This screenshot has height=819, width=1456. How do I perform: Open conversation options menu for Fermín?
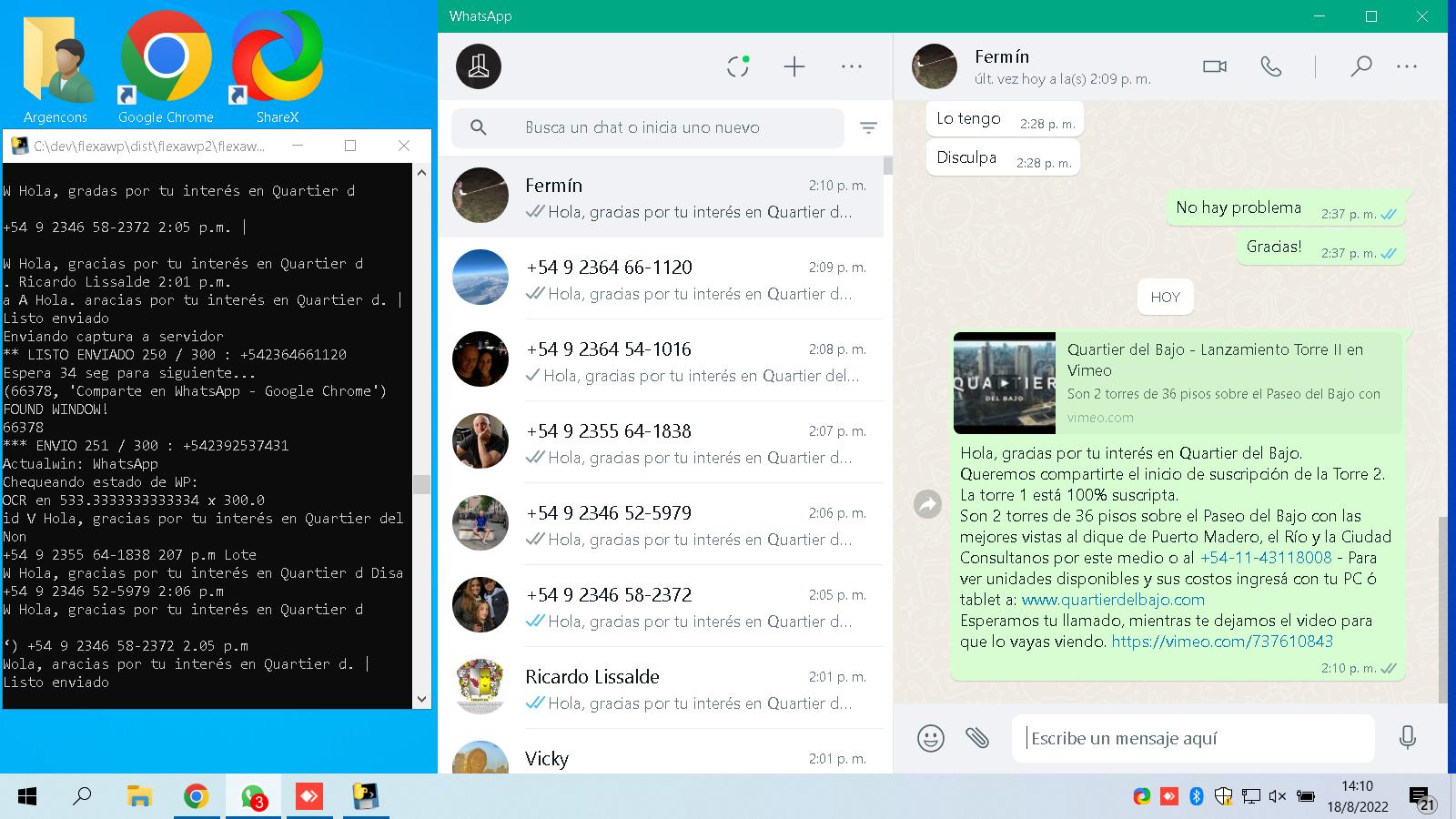point(1407,66)
